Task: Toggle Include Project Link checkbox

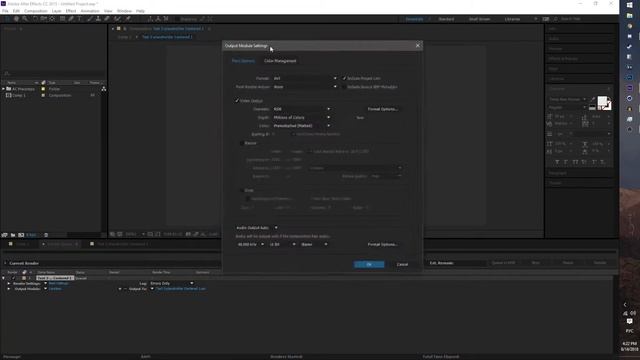Action: [344, 78]
